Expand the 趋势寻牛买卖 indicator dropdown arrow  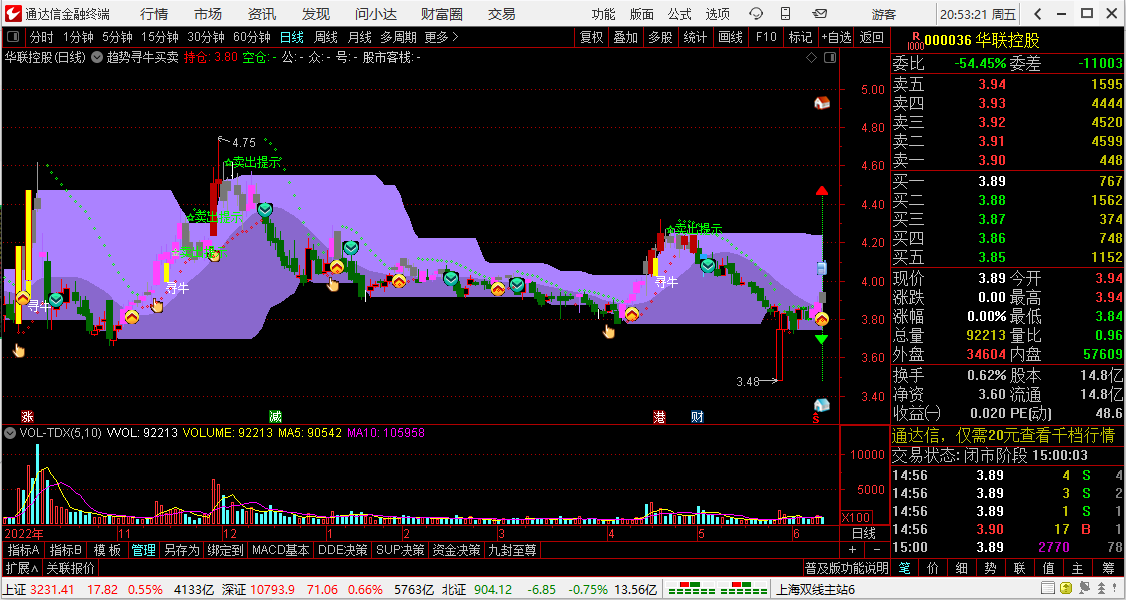coord(96,57)
